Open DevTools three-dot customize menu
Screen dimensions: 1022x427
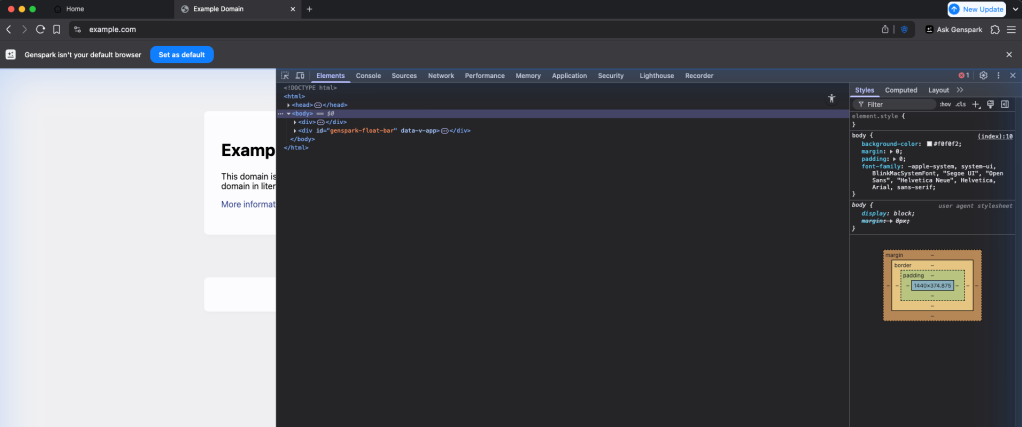coord(998,76)
